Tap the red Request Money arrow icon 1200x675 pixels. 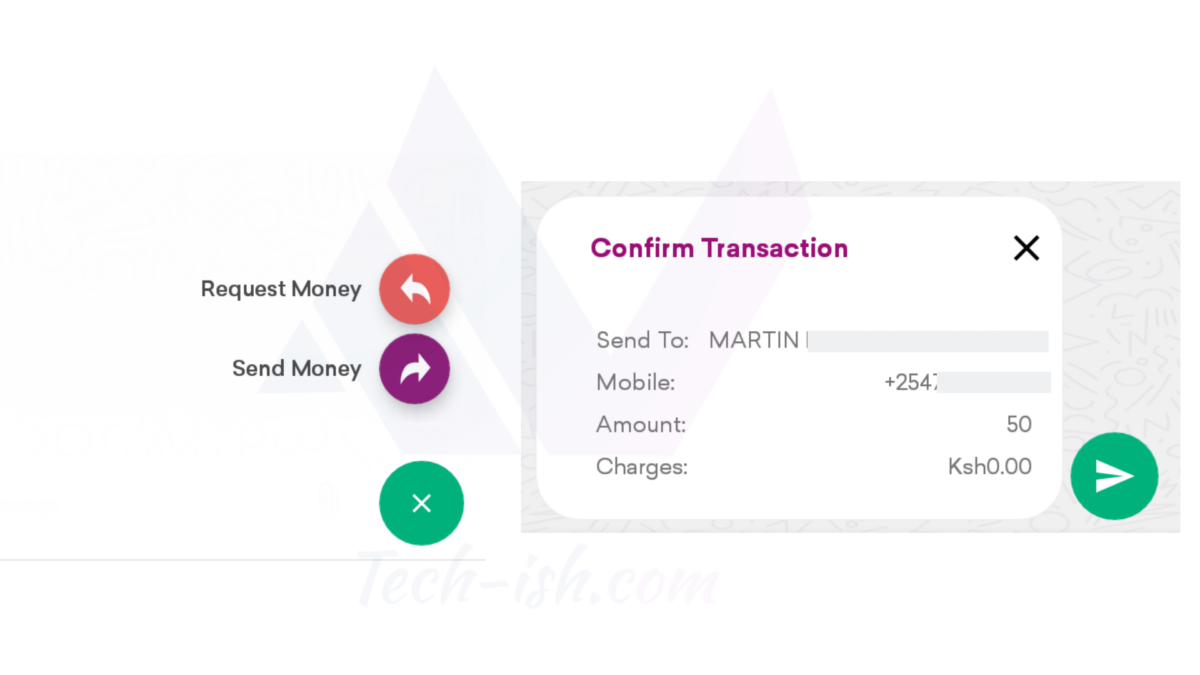[414, 289]
